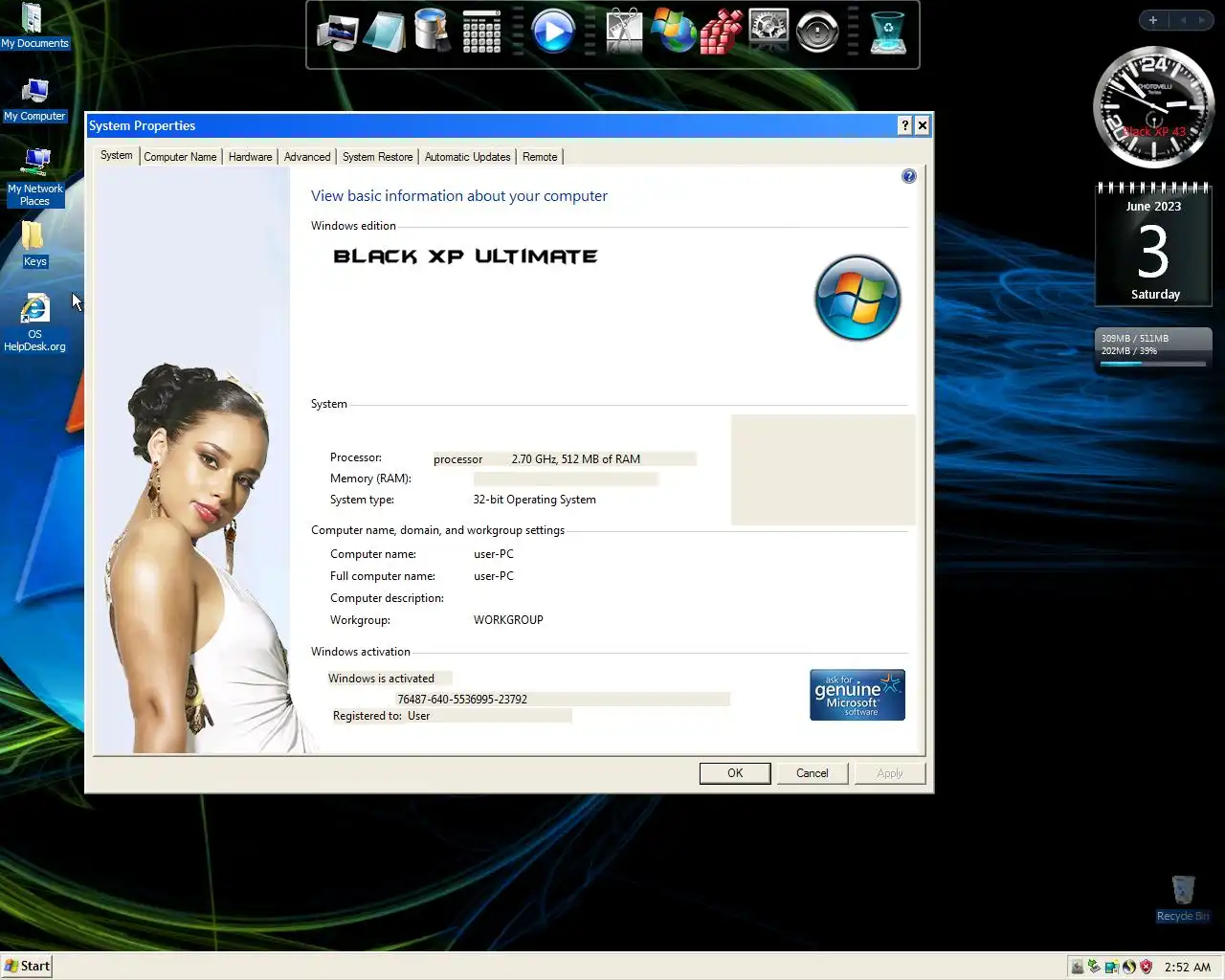Open the Recycle Bin desktop icon
Screen dimensions: 1225x980
pos(1183,899)
